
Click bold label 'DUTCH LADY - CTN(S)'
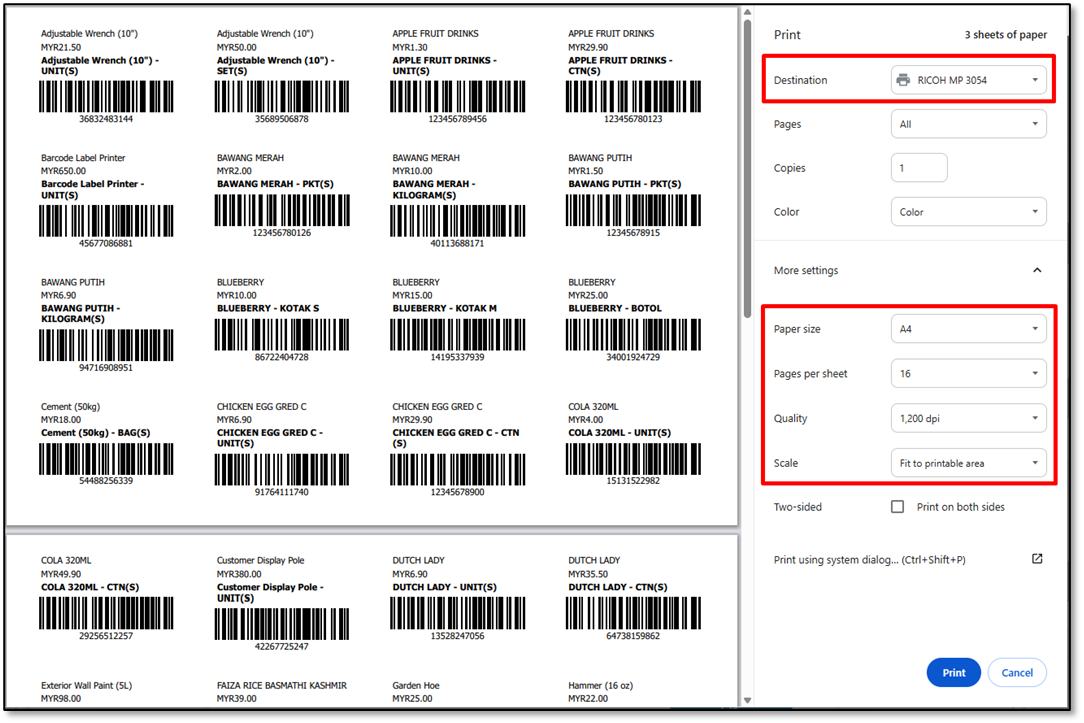618,587
